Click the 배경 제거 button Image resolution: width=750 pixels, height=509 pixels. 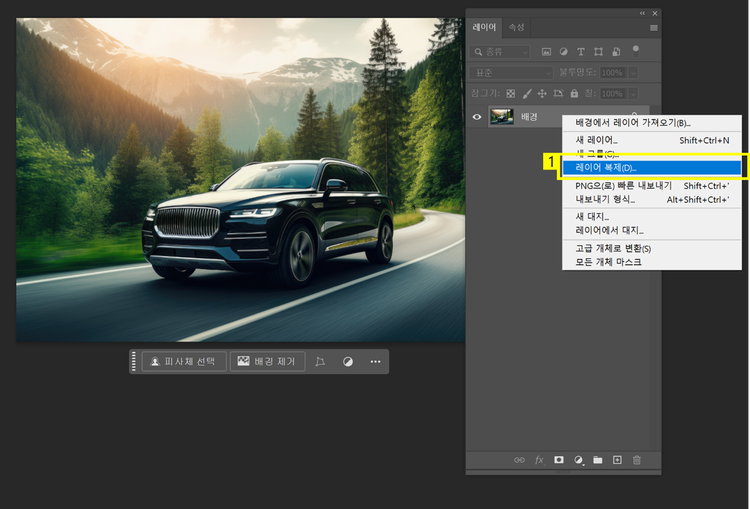[x=267, y=362]
